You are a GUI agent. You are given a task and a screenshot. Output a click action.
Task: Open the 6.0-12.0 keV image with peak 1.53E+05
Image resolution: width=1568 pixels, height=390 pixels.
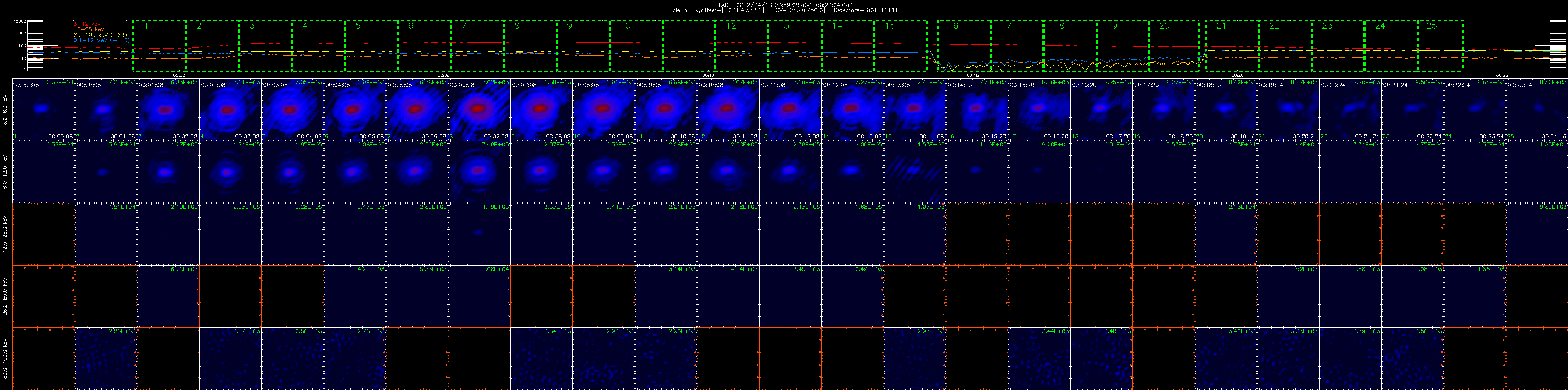914,172
